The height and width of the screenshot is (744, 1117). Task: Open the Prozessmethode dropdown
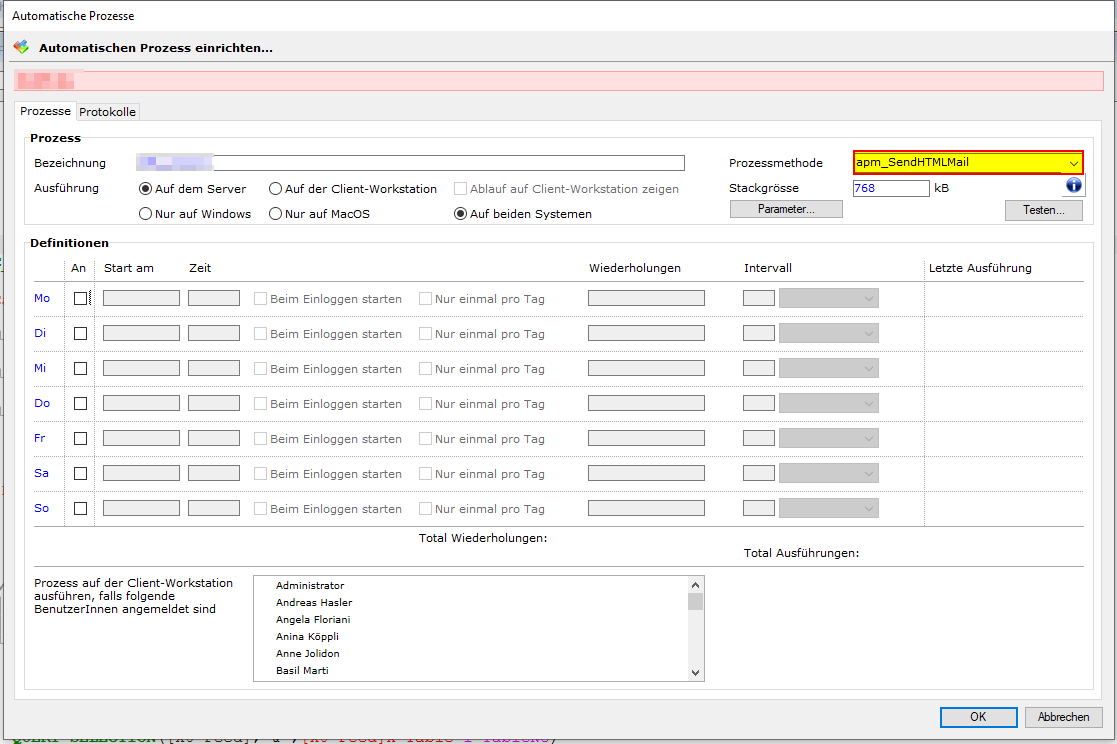click(1073, 163)
